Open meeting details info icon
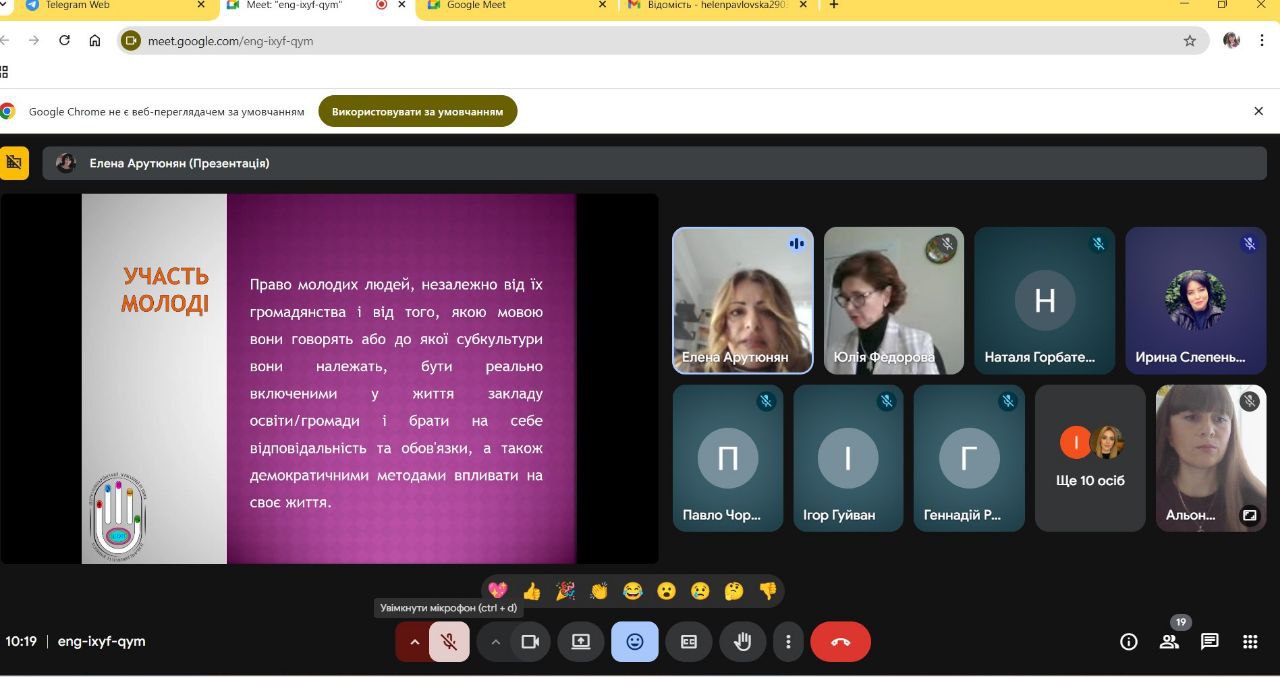 pyautogui.click(x=1129, y=642)
